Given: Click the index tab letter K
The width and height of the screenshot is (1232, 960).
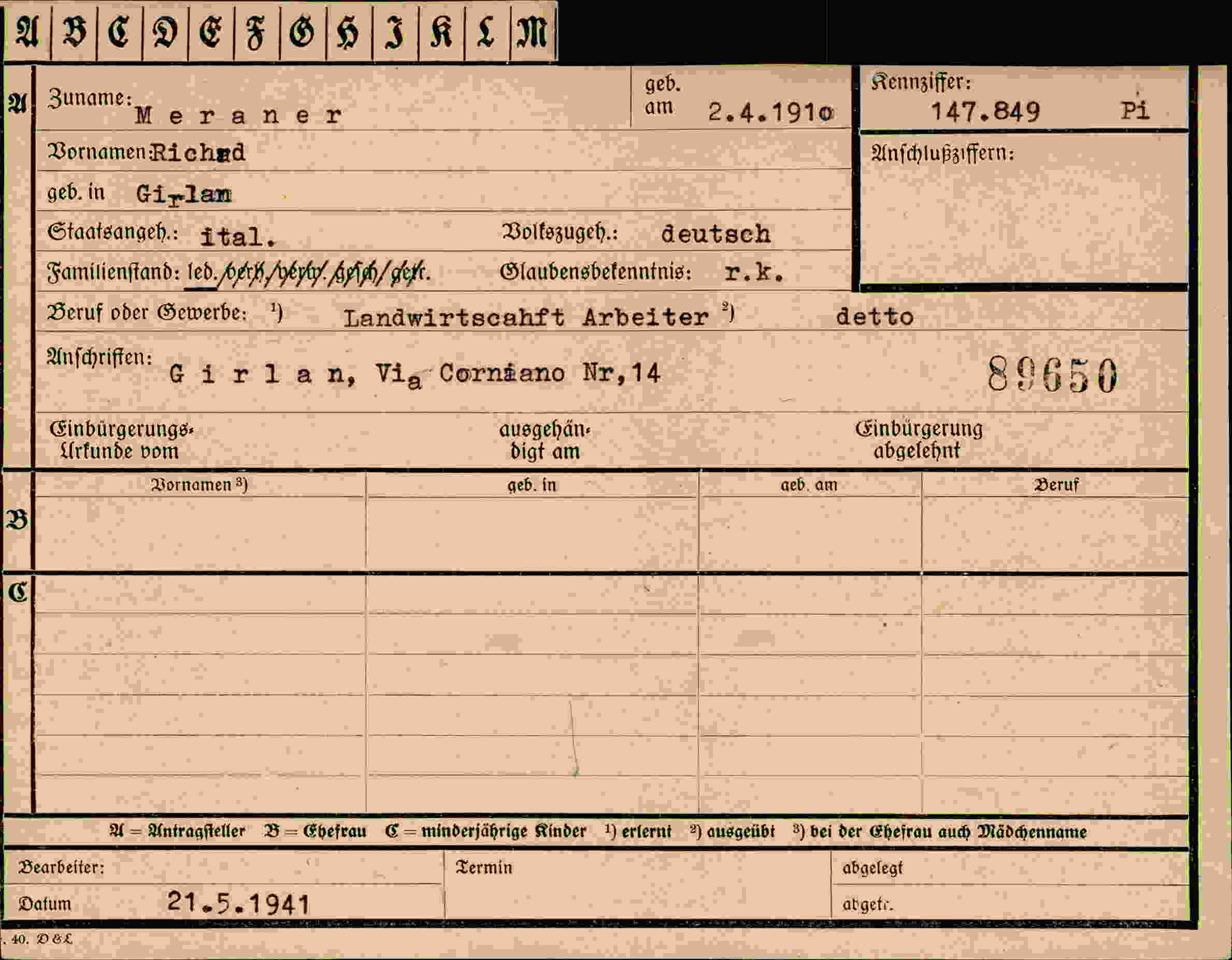Looking at the screenshot, I should [x=440, y=32].
